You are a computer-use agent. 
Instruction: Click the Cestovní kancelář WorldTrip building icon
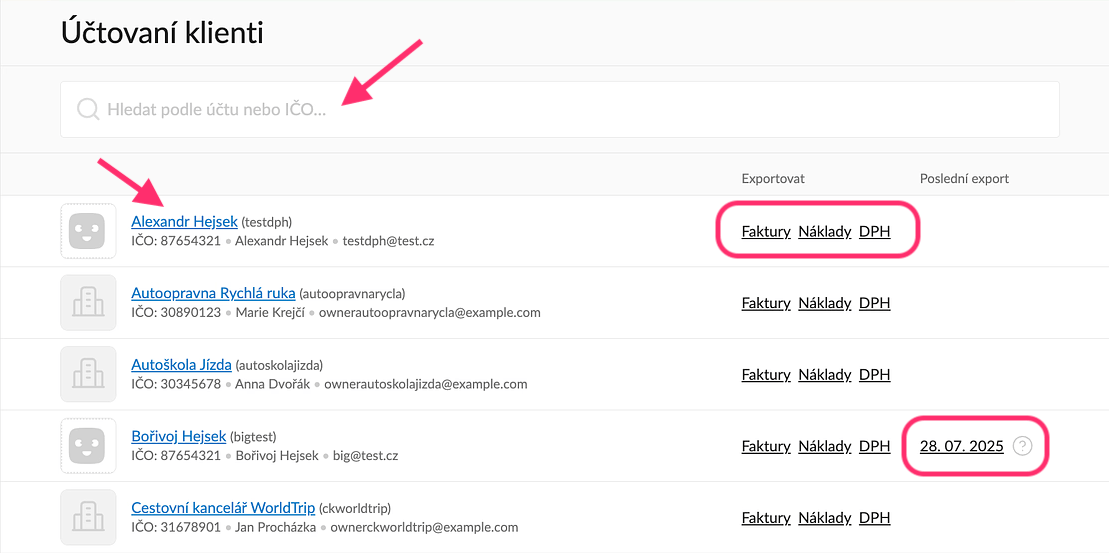pos(88,518)
